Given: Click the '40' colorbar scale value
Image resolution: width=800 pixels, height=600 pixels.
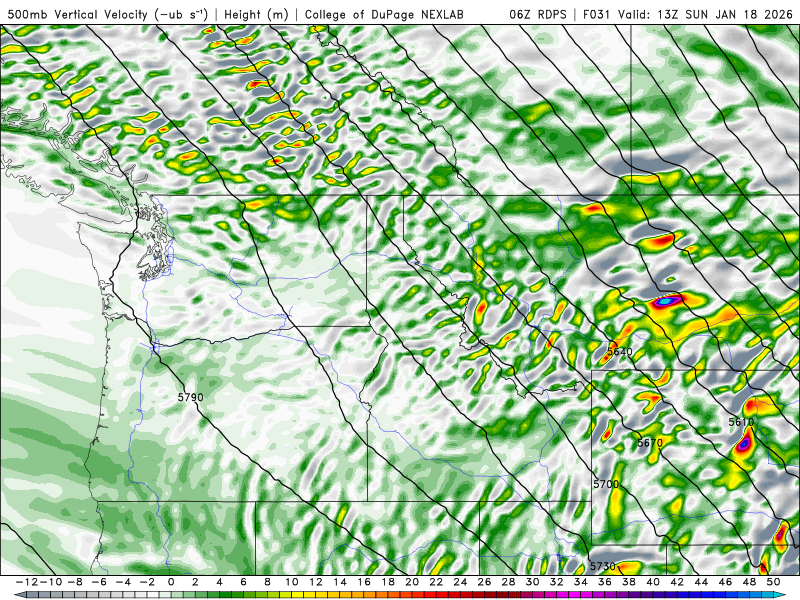Looking at the screenshot, I should tap(653, 582).
